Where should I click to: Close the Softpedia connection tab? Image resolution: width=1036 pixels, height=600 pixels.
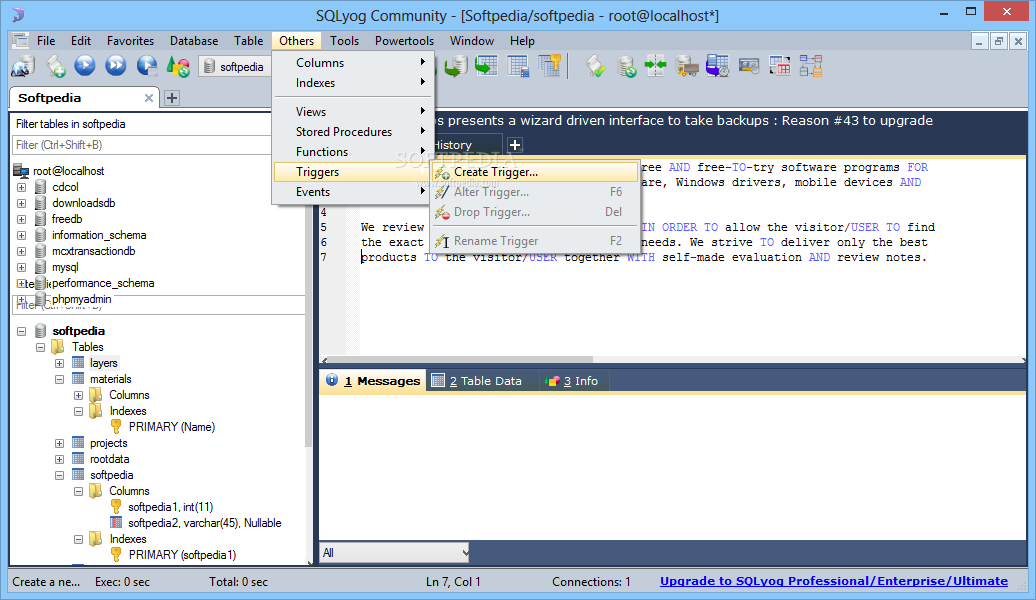(x=149, y=98)
